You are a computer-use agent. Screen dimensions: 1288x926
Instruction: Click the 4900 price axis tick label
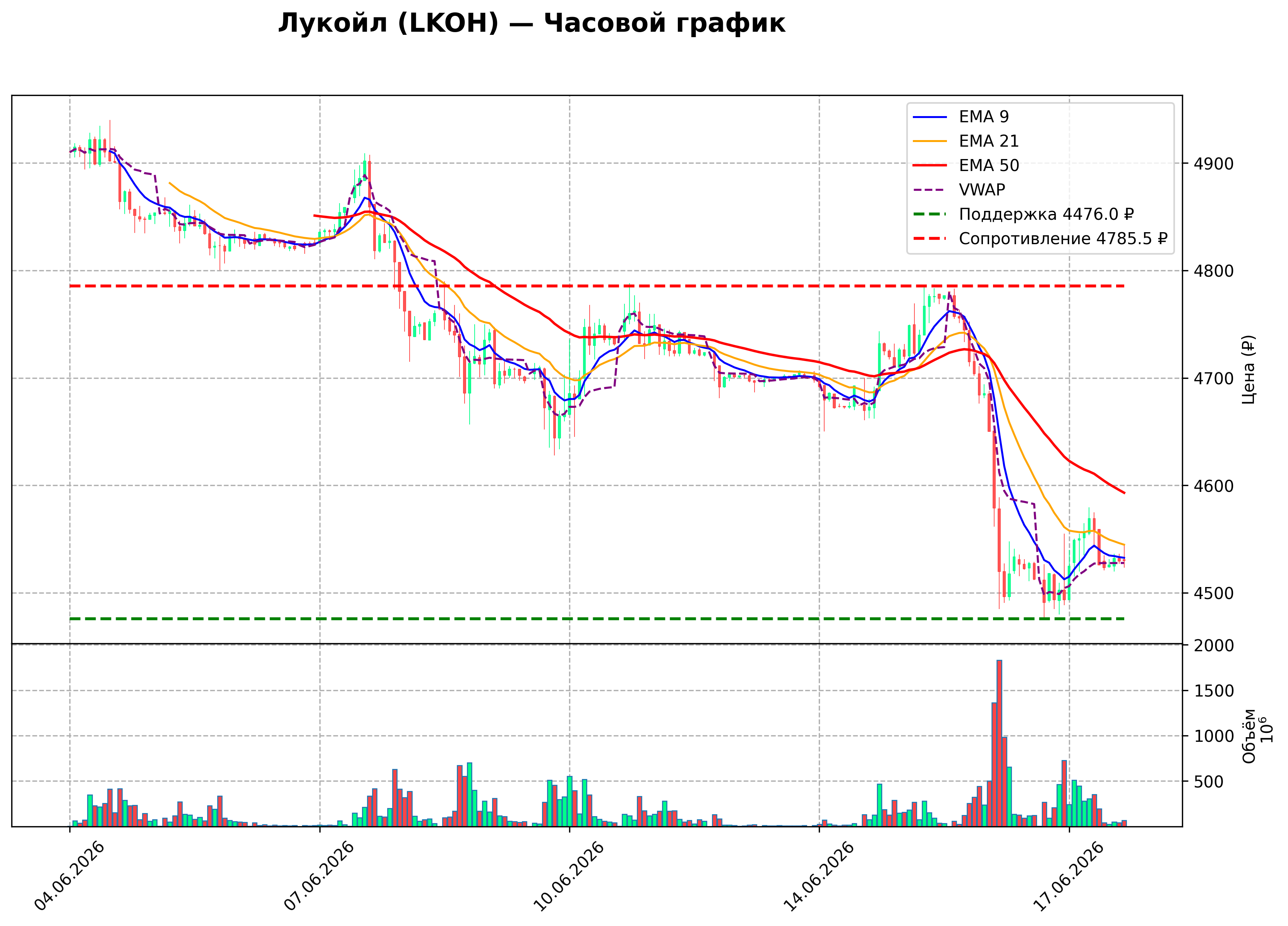pos(1214,164)
